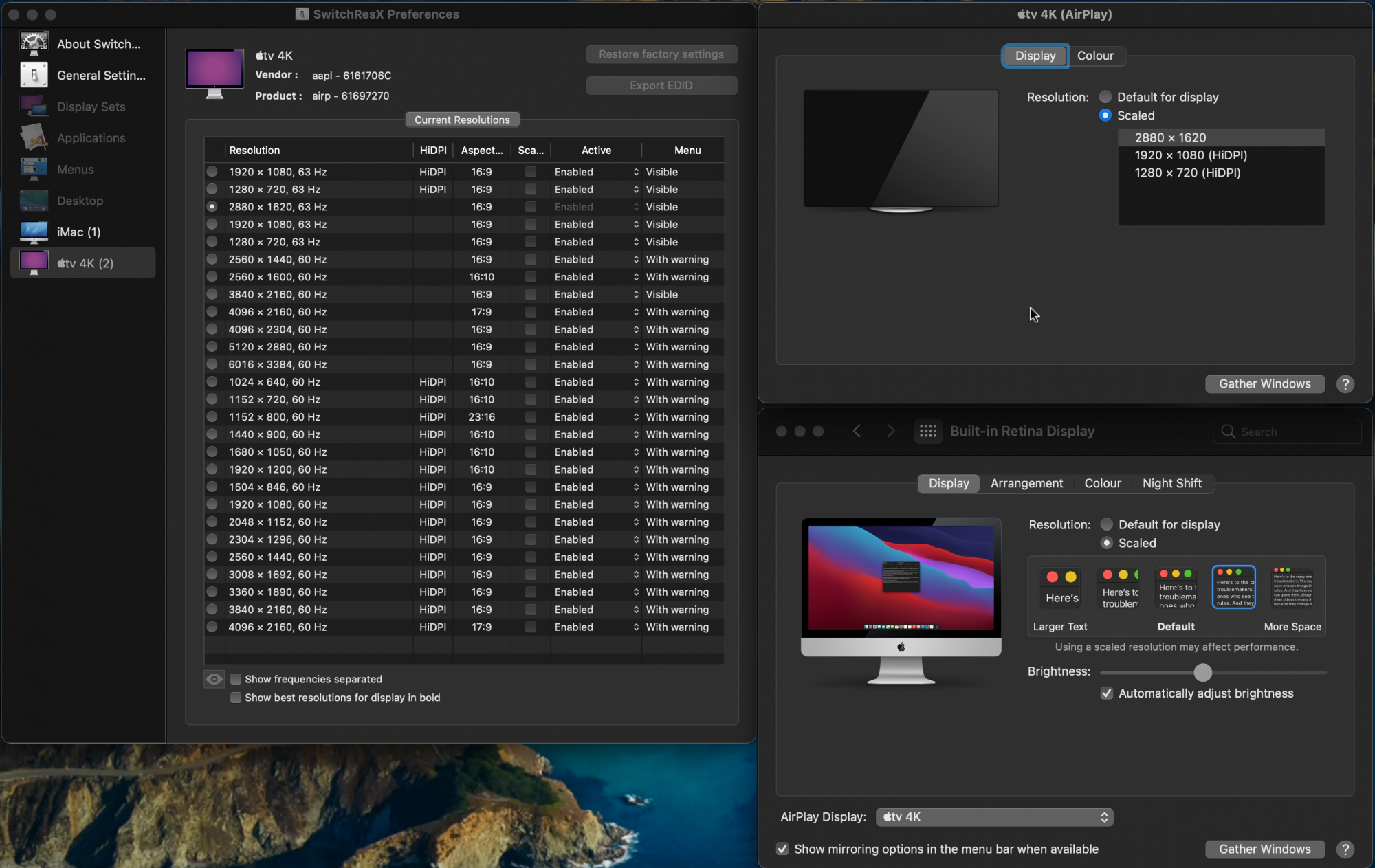Open AirPlay Display dropdown
The height and width of the screenshot is (868, 1375).
[994, 817]
